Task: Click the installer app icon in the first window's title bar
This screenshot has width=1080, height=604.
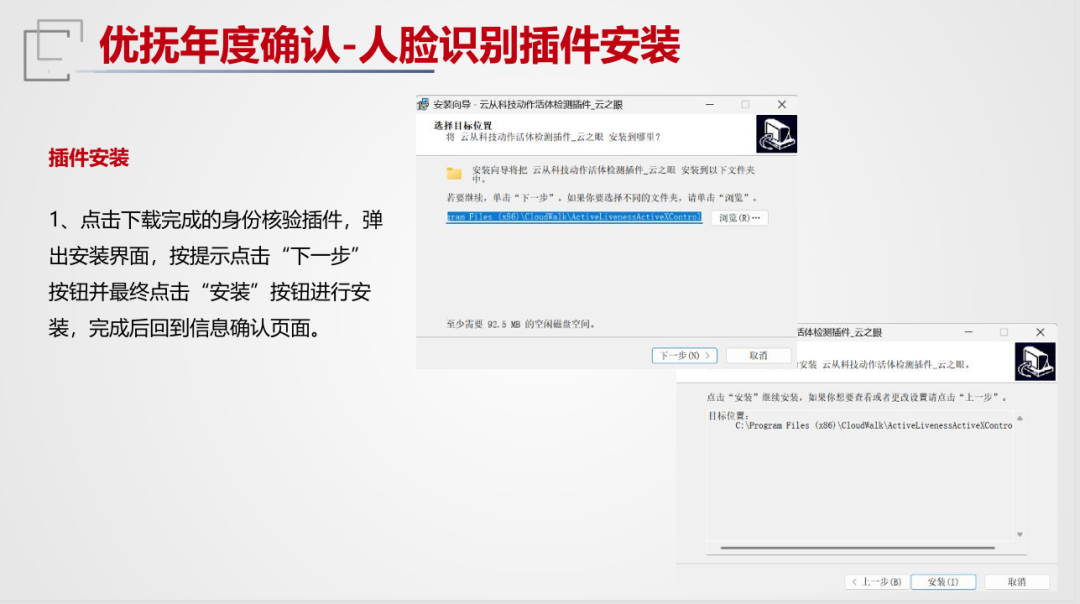Action: point(423,104)
